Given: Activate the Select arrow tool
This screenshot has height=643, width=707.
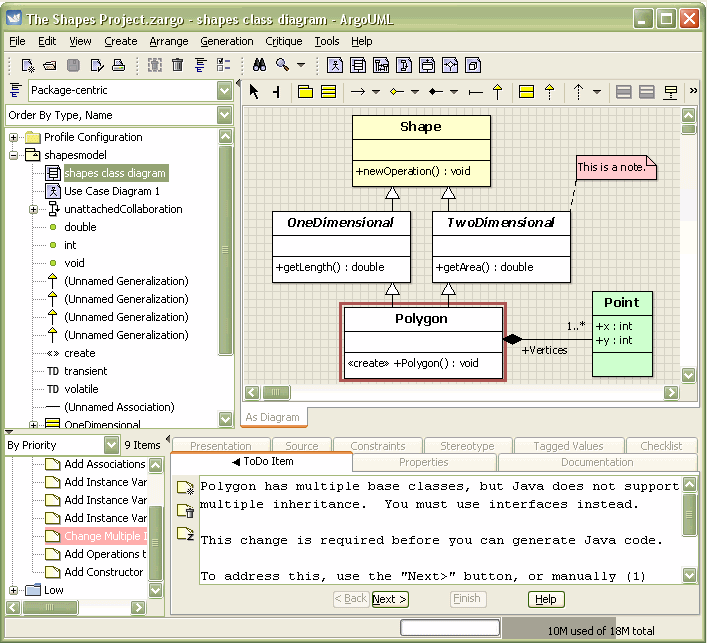Looking at the screenshot, I should [254, 92].
